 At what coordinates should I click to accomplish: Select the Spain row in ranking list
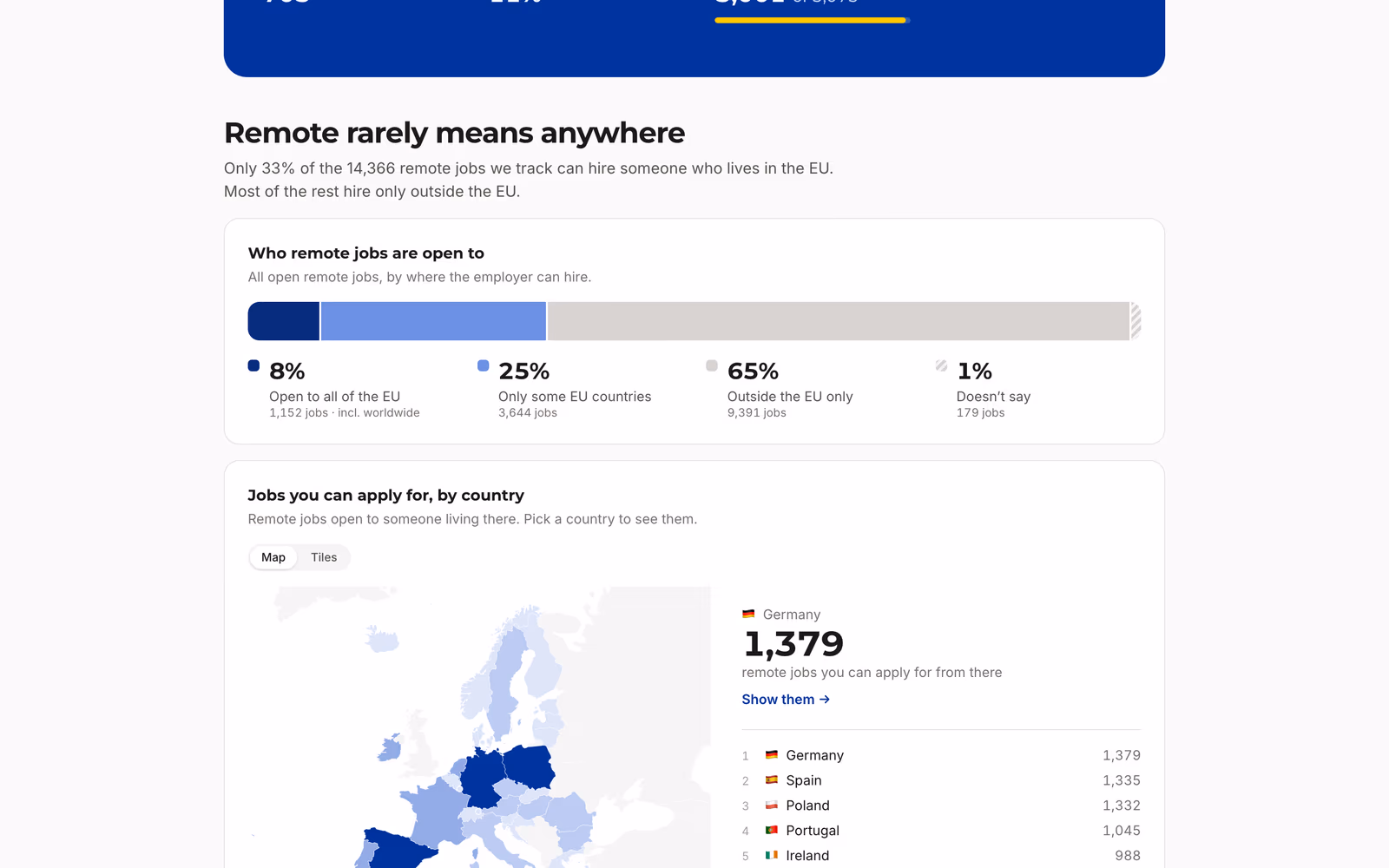pos(941,780)
